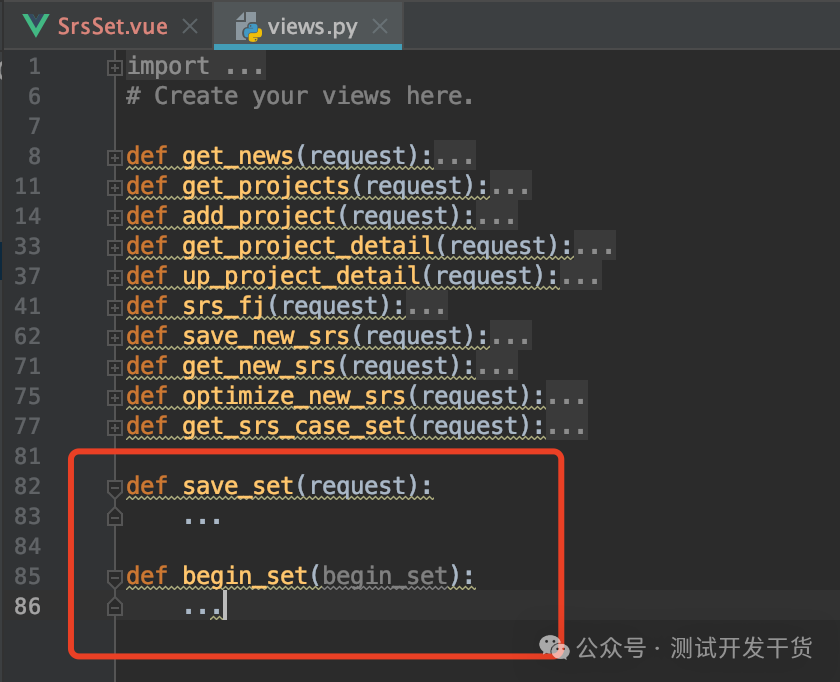Click line number 62 in the gutter

point(28,336)
